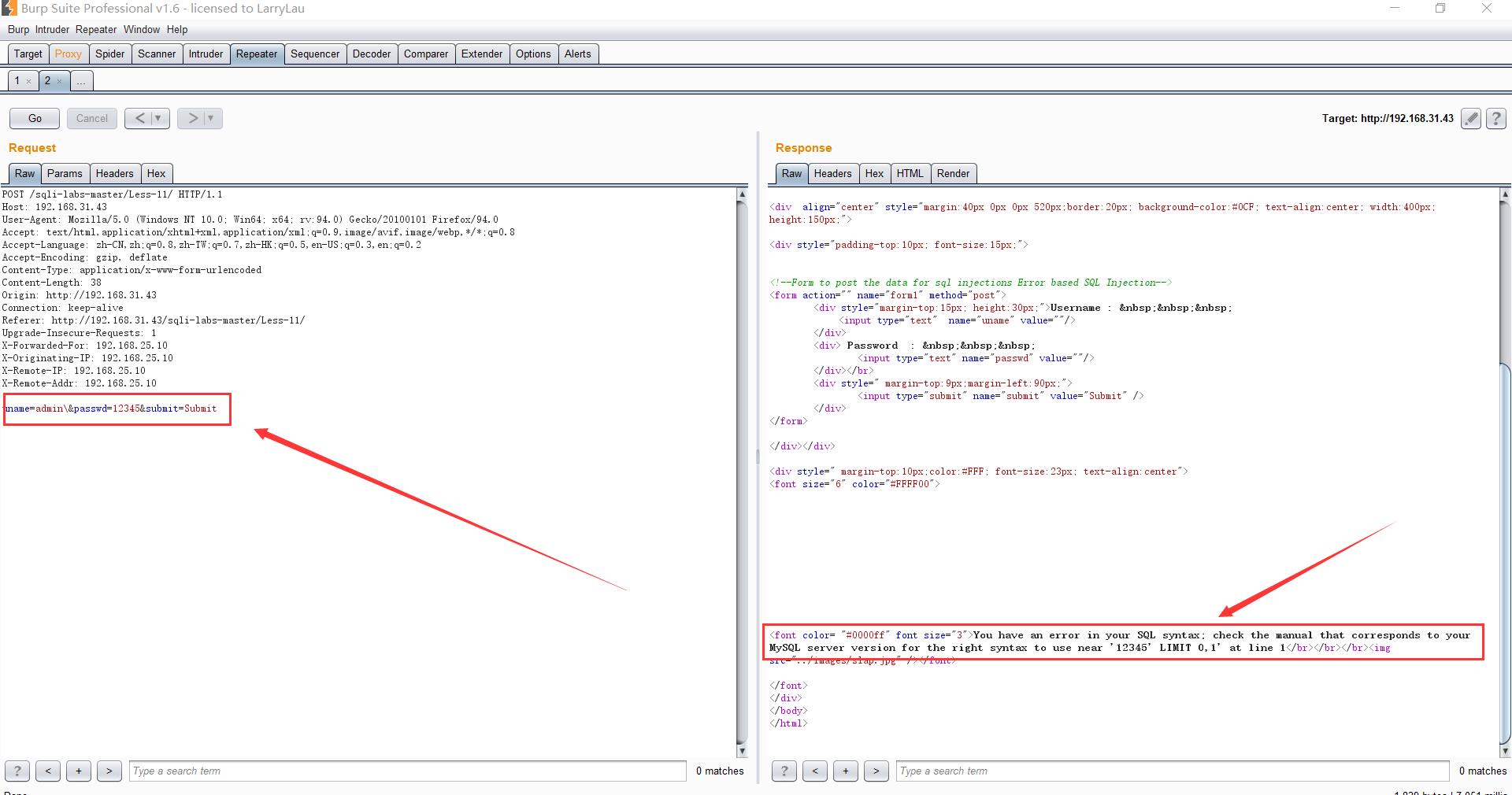Open the Intruder menu in menu bar
The height and width of the screenshot is (795, 1512).
tap(52, 29)
